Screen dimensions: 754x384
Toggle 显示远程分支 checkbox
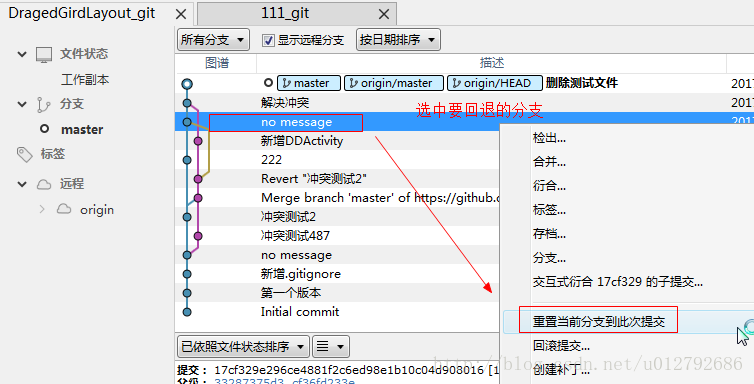(268, 40)
